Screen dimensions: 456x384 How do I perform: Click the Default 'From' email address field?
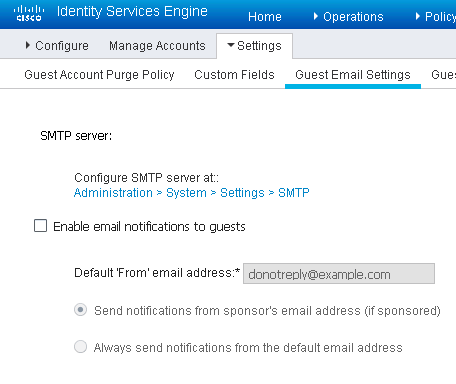(339, 274)
